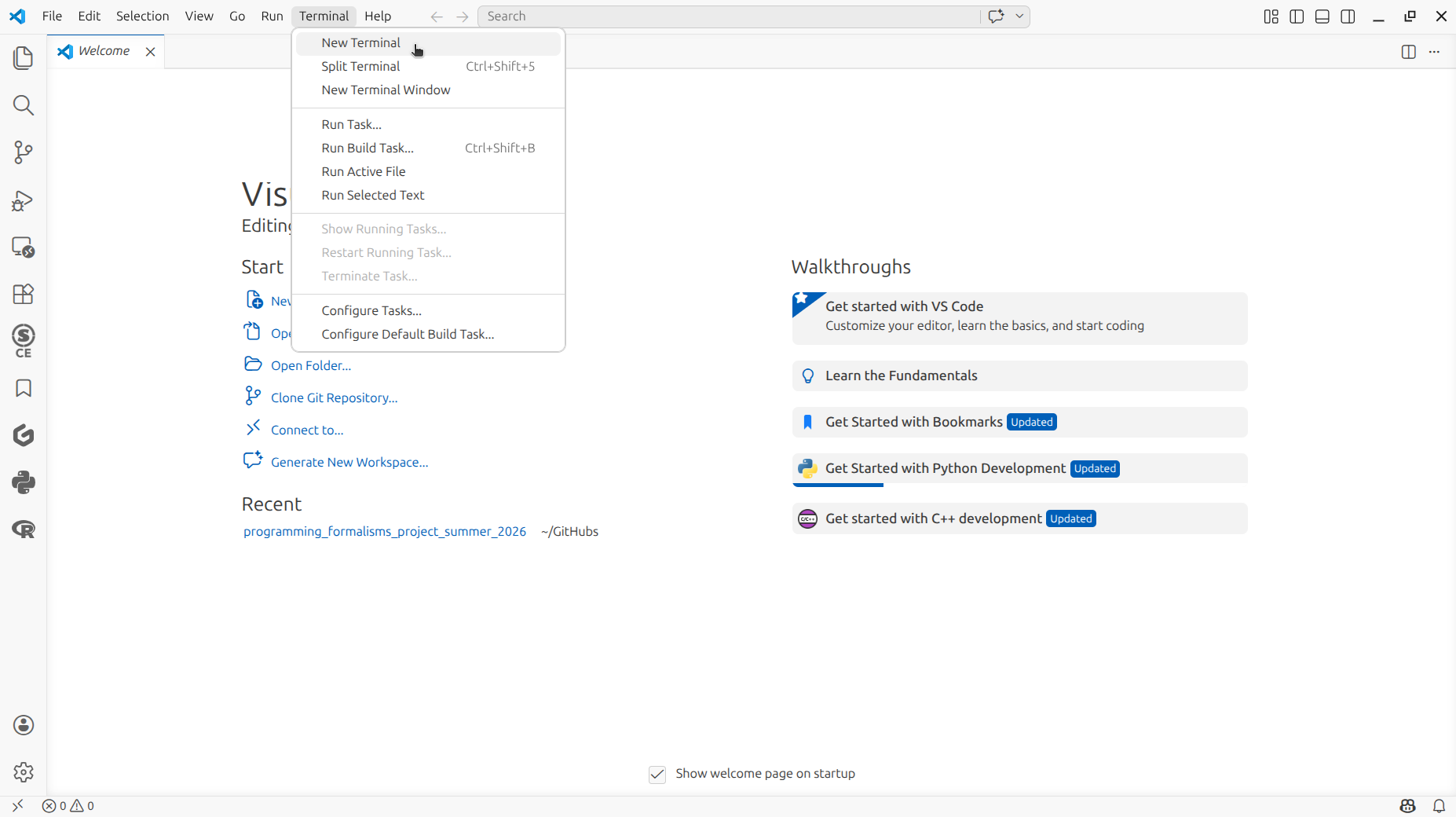
Task: Open the GitLens-style G icon view
Action: 24,435
